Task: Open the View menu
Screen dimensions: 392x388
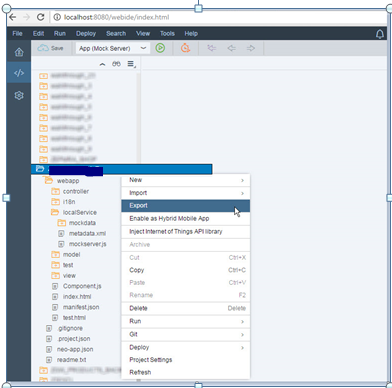Action: click(x=143, y=33)
